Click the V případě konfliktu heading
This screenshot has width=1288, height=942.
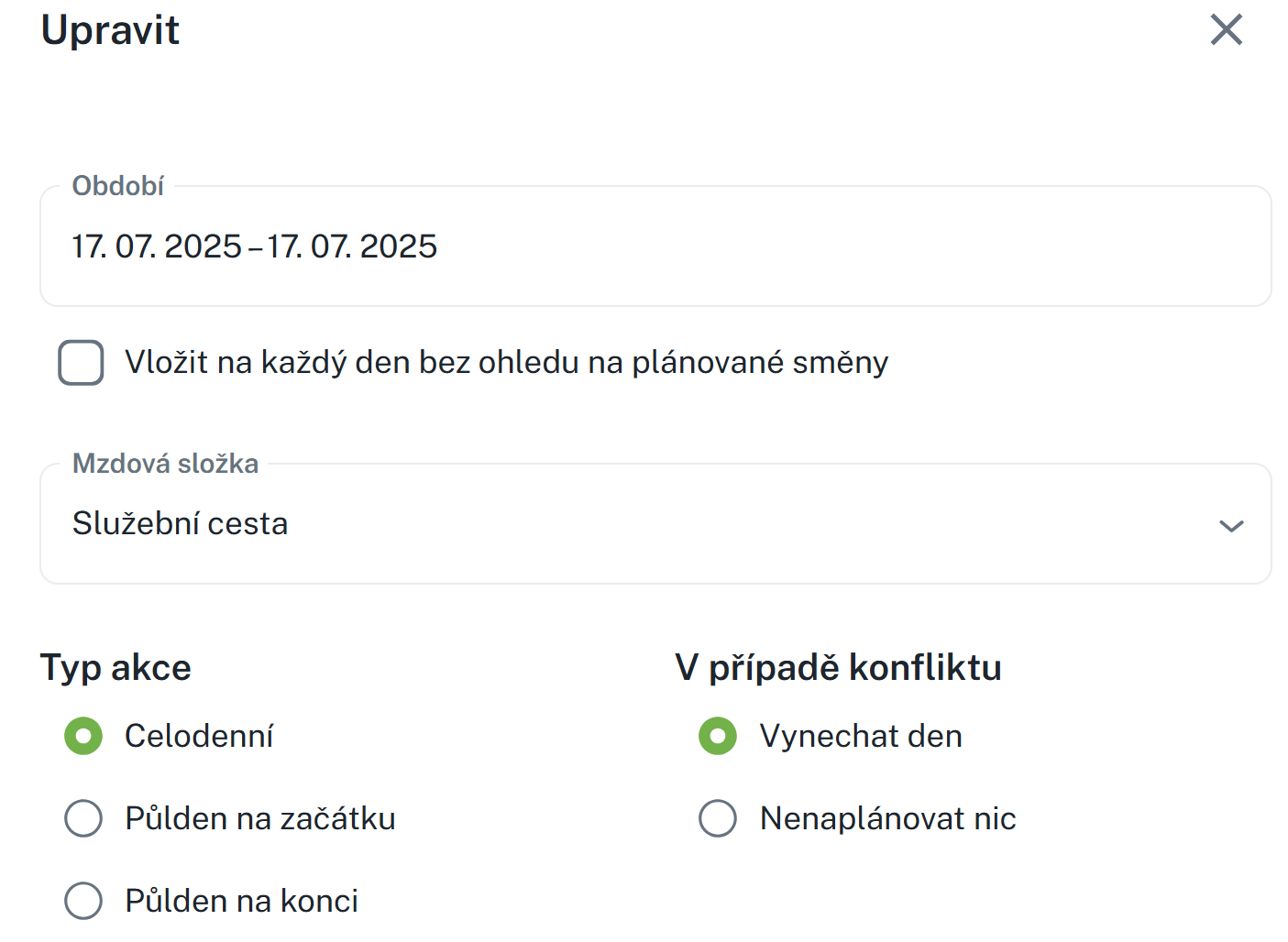838,668
